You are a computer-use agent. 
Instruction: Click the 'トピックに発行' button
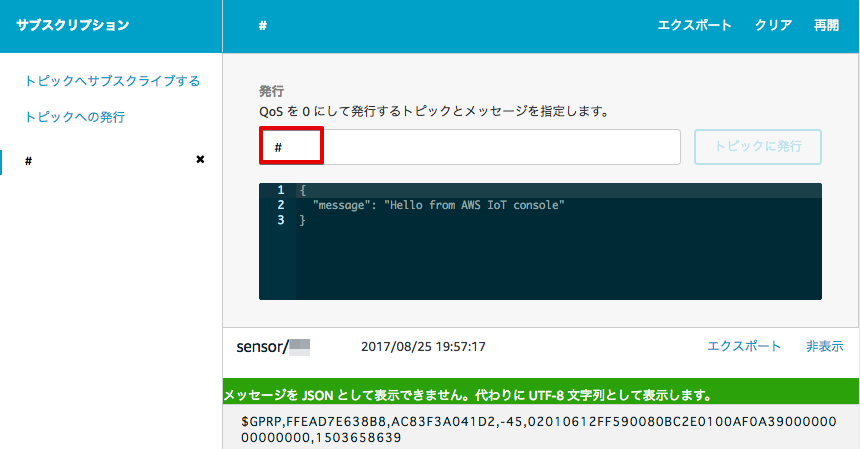point(757,147)
